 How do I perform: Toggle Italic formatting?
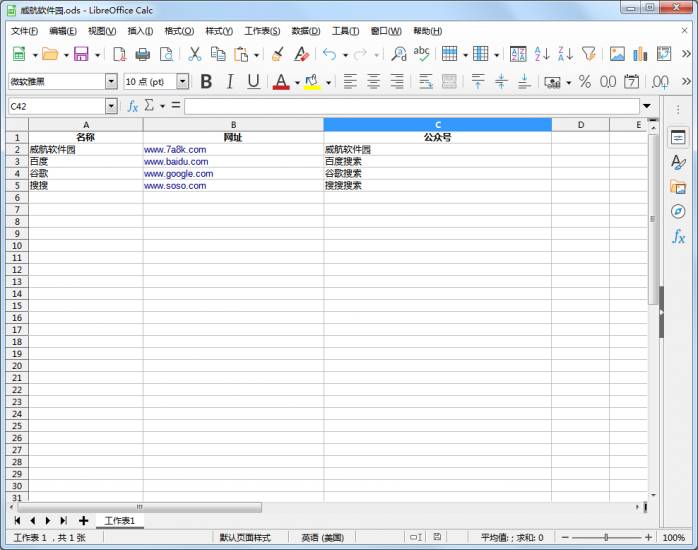(230, 81)
